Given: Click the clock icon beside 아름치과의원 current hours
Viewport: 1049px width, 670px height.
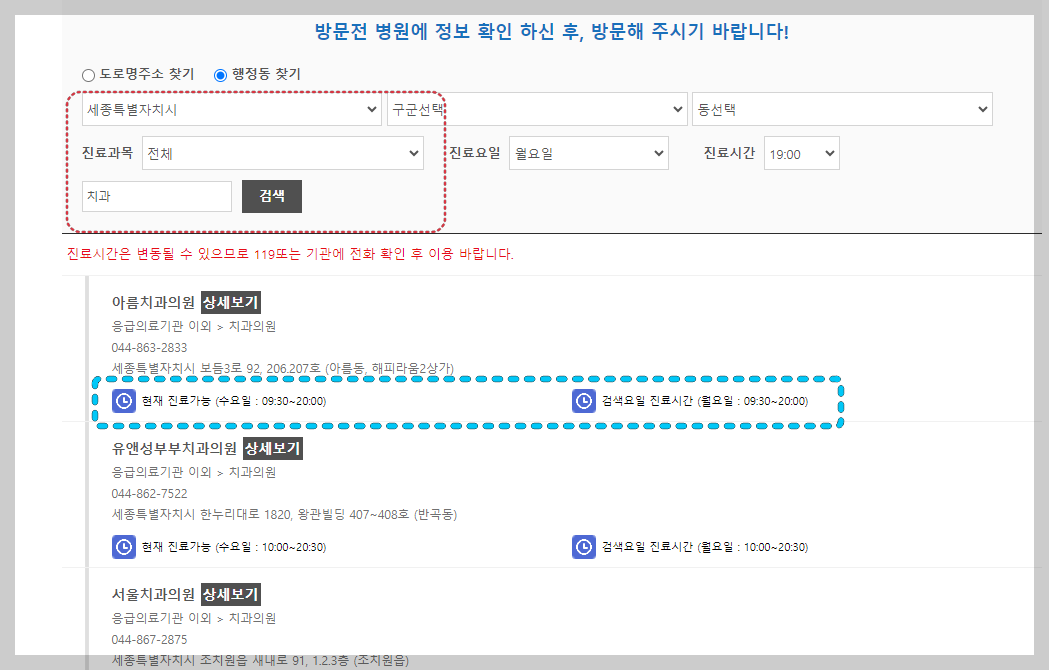Looking at the screenshot, I should [x=124, y=401].
